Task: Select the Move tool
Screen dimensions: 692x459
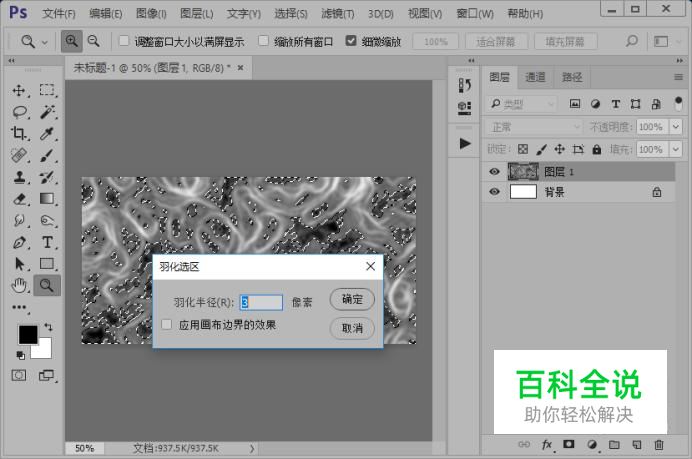Action: click(19, 90)
